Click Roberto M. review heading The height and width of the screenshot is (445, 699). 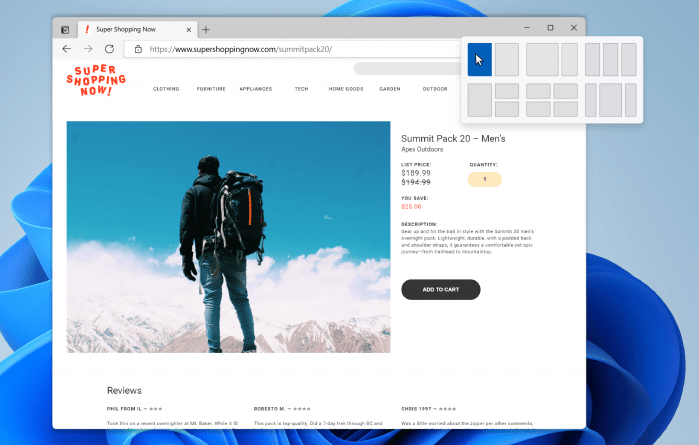tap(282, 408)
